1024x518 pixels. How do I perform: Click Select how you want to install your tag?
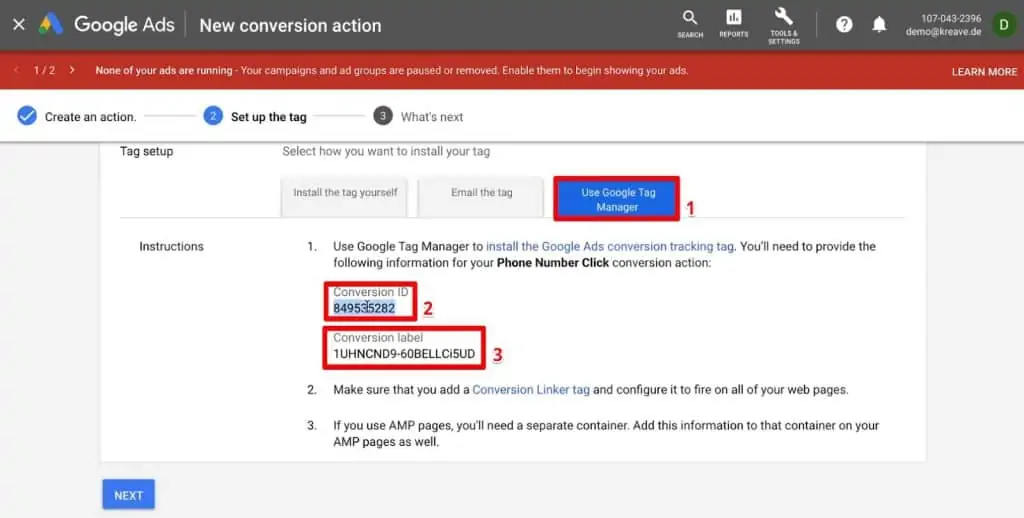386,152
